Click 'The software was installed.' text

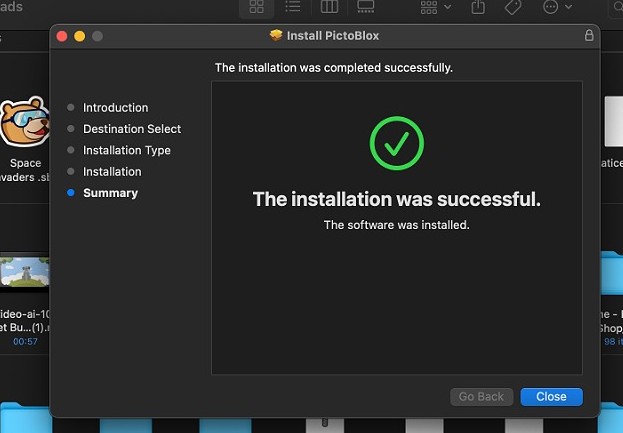click(x=397, y=225)
